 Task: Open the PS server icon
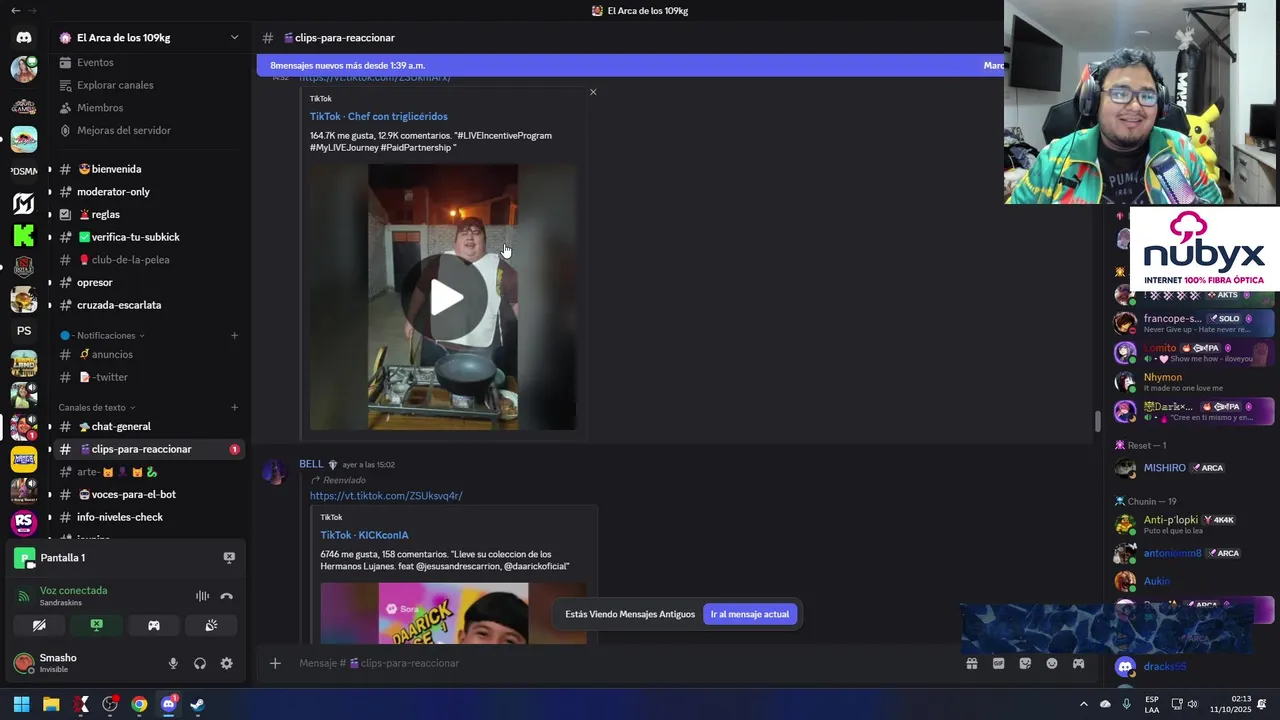tap(24, 331)
